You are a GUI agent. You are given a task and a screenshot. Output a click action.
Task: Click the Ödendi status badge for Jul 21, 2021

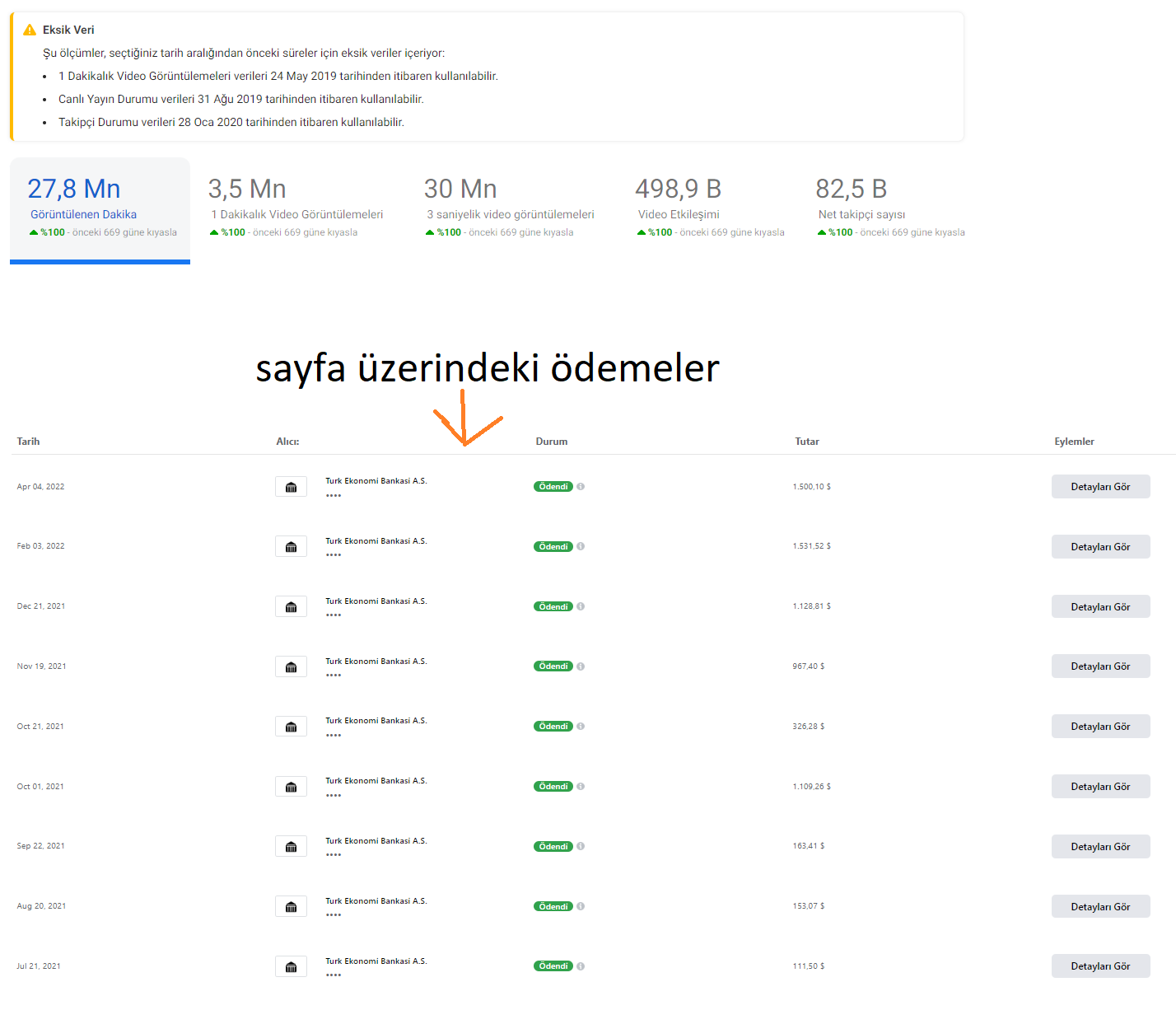tap(553, 966)
